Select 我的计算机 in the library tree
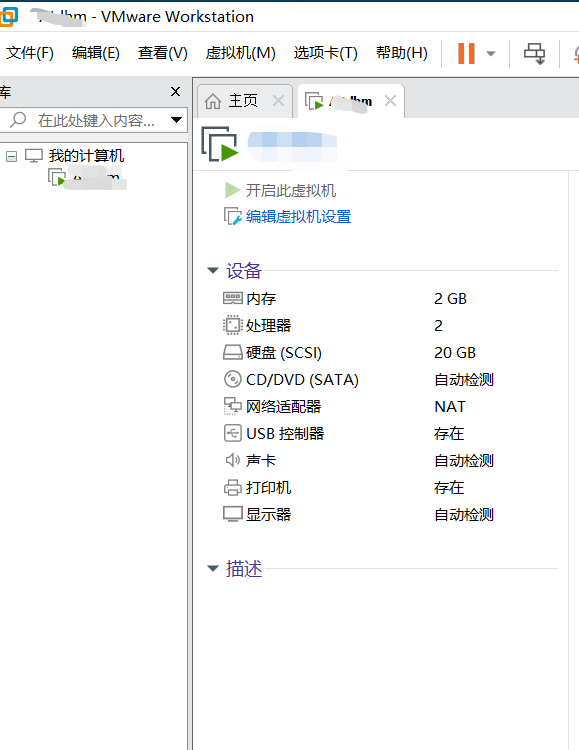The image size is (579, 750). pyautogui.click(x=86, y=155)
